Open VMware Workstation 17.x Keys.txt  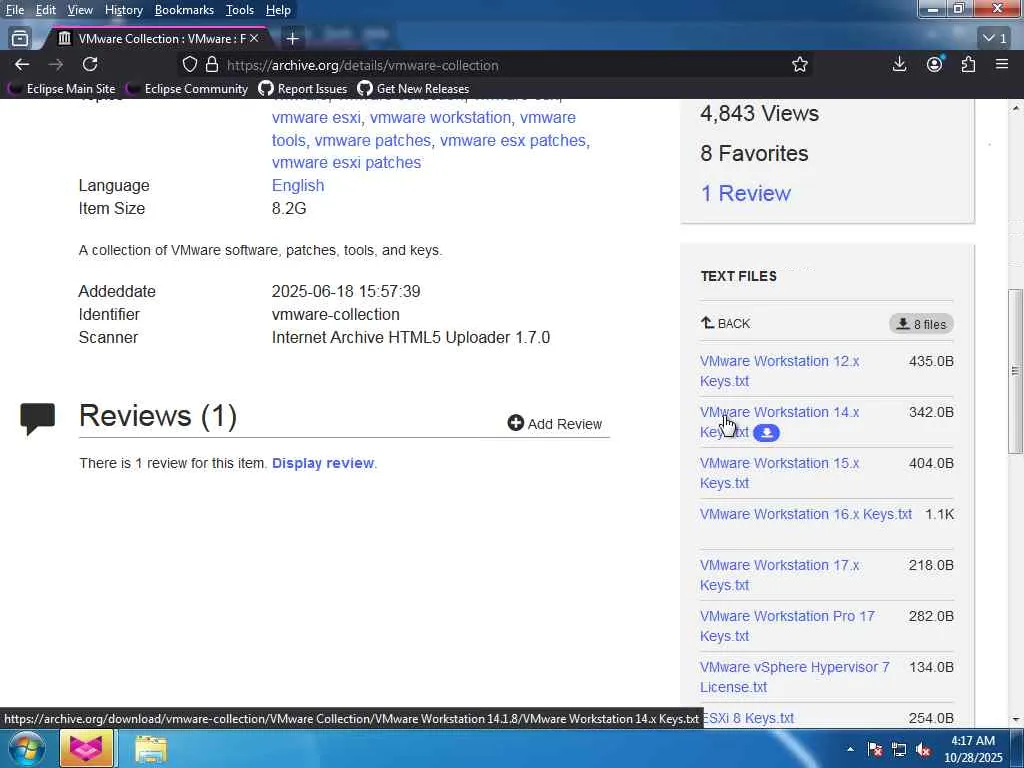(x=779, y=575)
